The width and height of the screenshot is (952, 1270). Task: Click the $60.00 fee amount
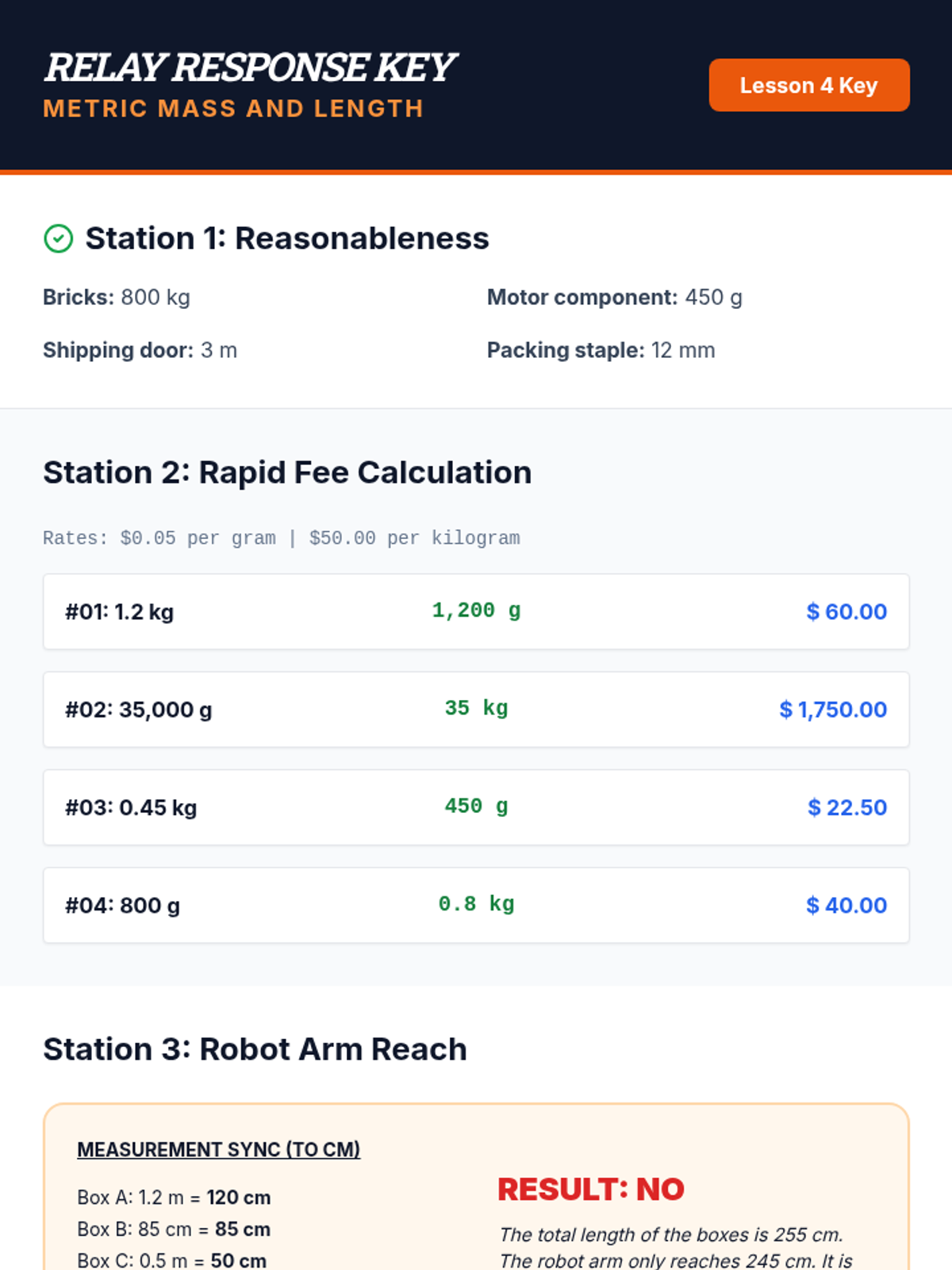pos(846,612)
